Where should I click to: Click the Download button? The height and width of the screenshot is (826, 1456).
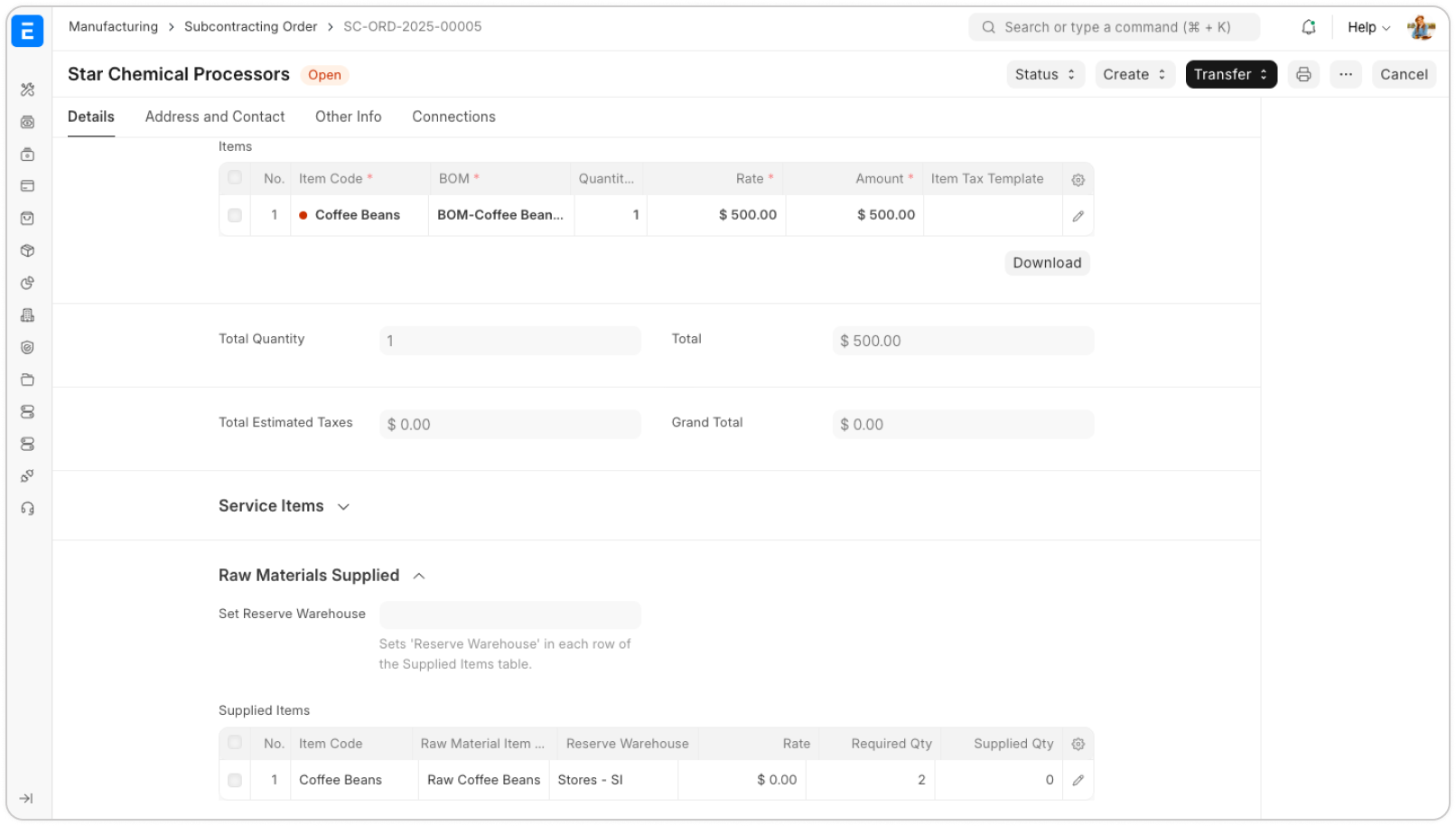[x=1047, y=263]
